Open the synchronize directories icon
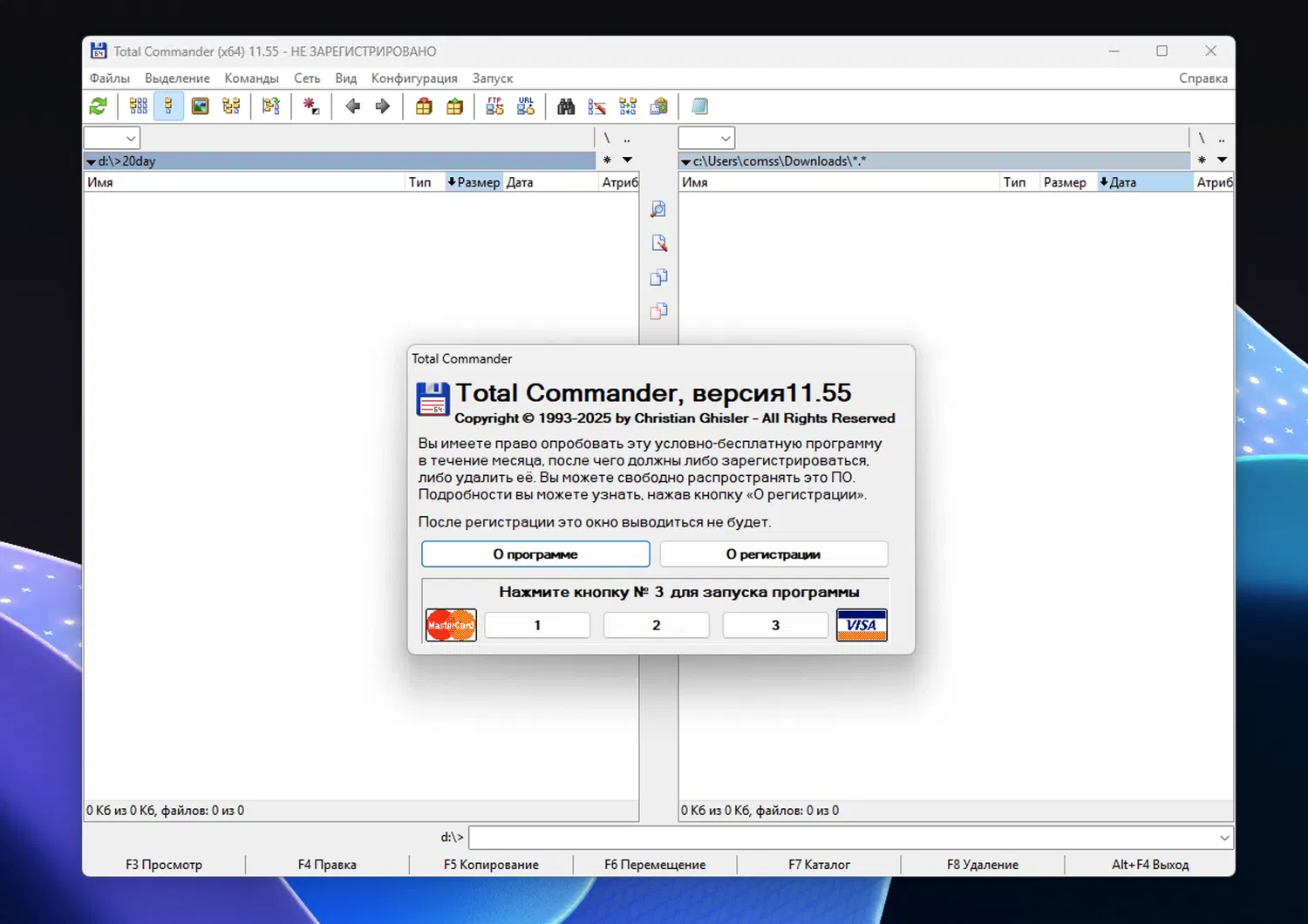 (628, 106)
